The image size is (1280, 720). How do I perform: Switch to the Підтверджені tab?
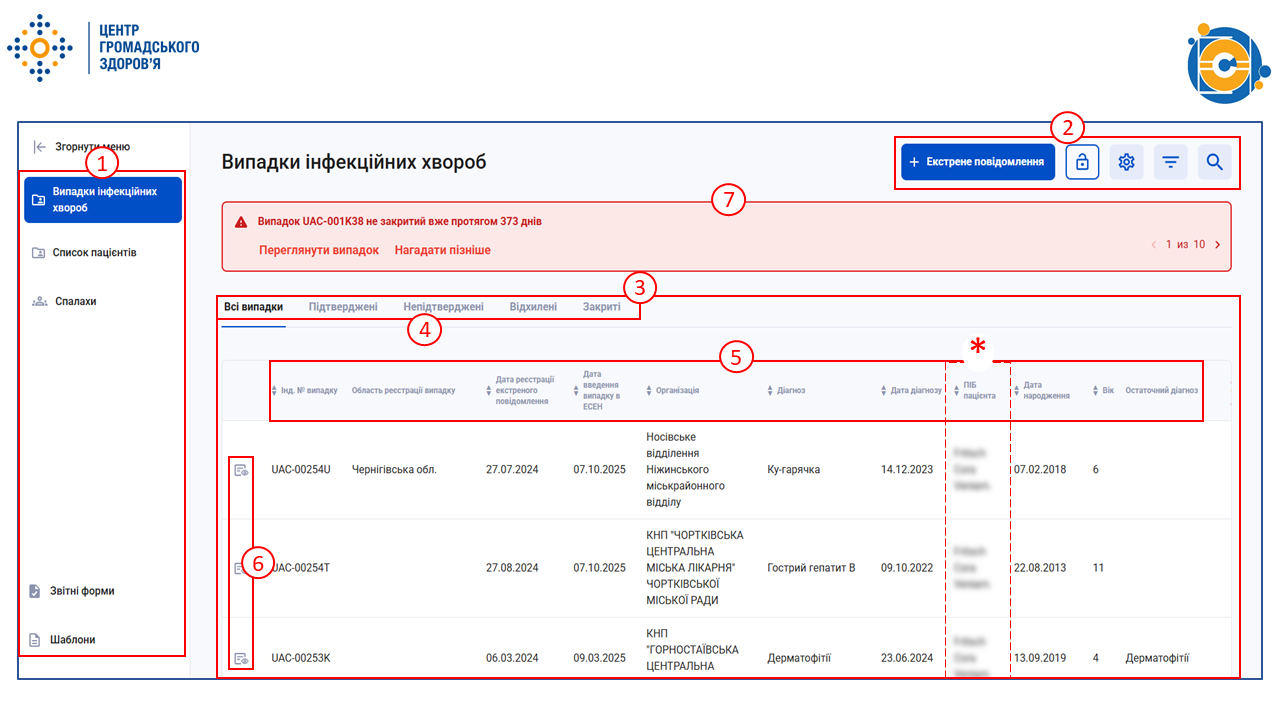pyautogui.click(x=343, y=307)
